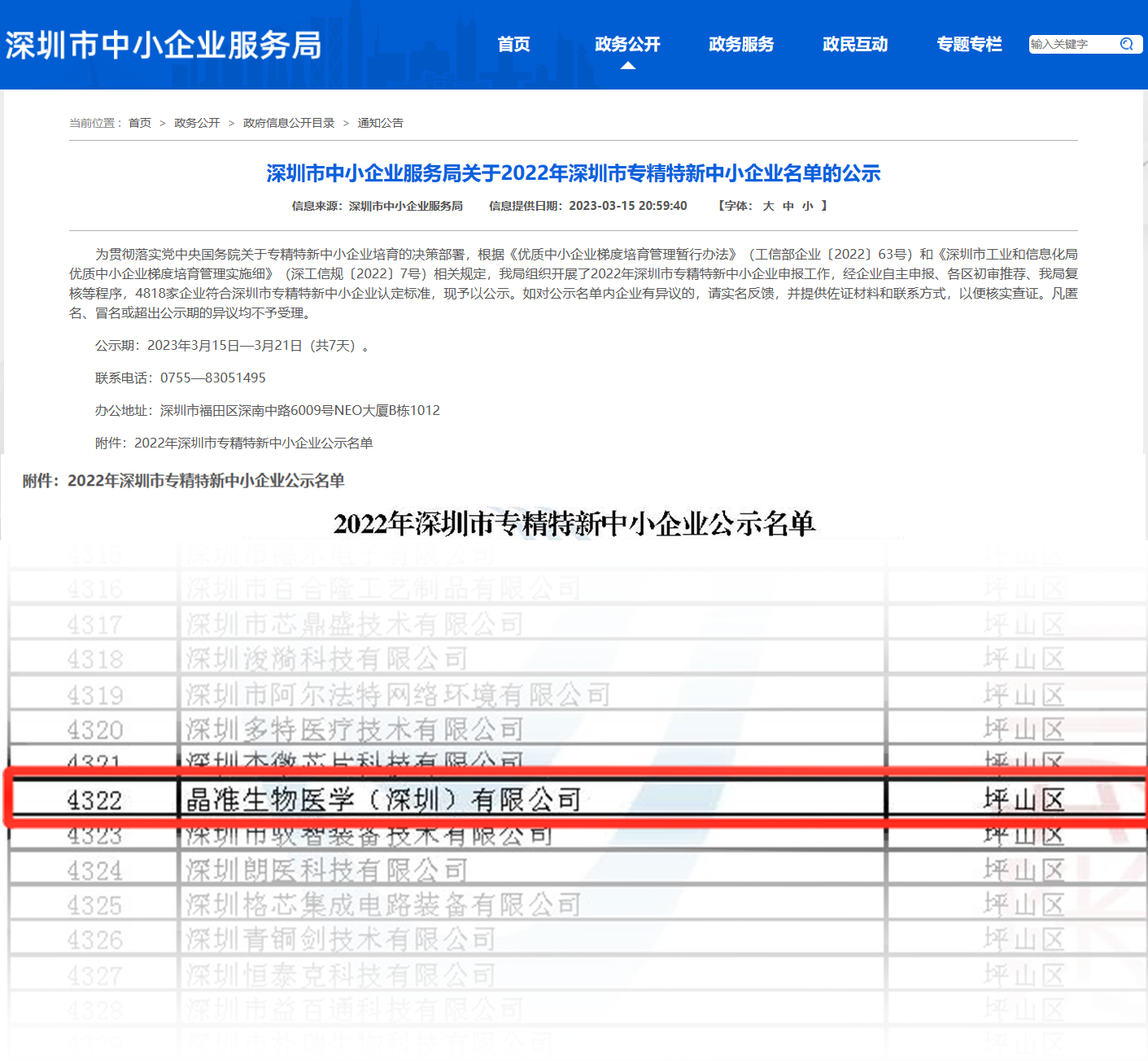This screenshot has height=1061, width=1148.
Task: Click the office address line 办公地址
Action: pos(268,410)
